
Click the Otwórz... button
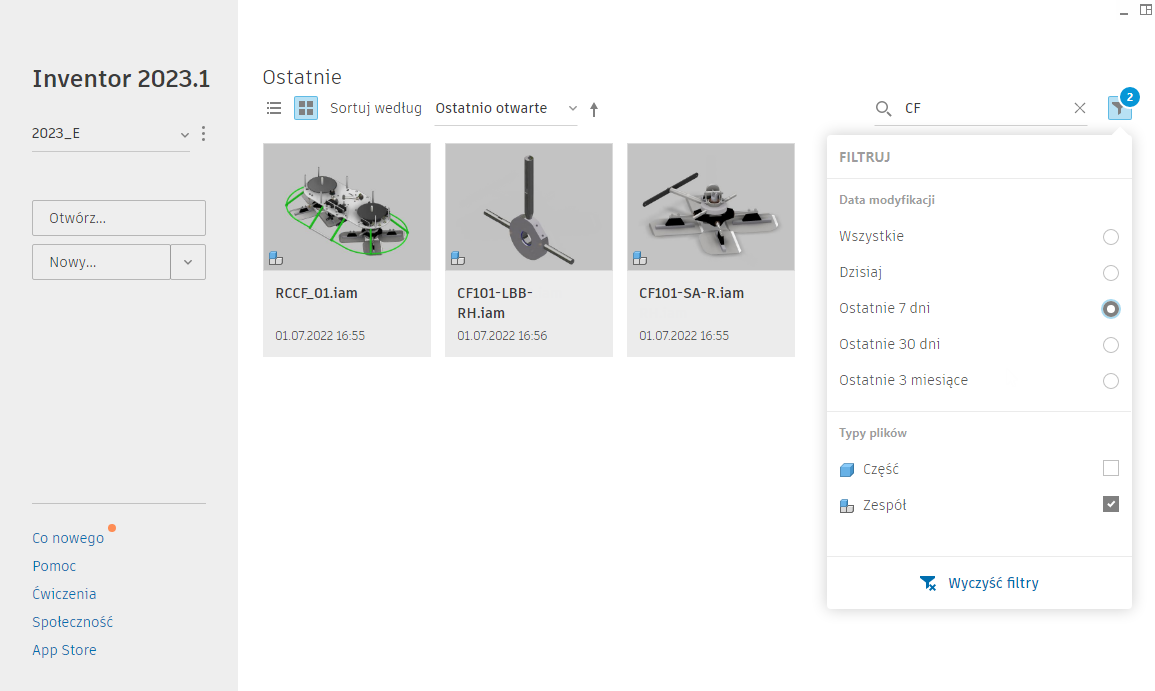(119, 218)
